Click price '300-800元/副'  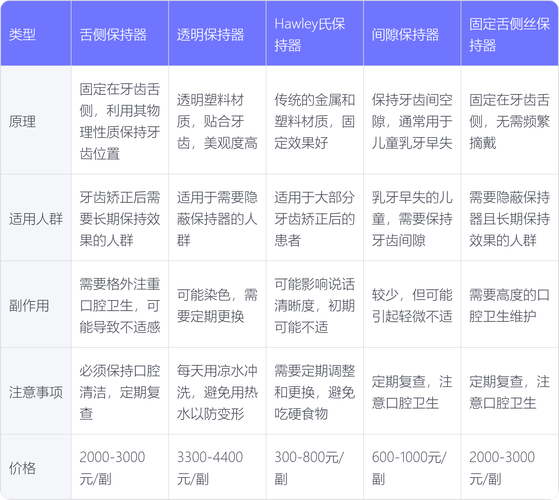tap(314, 467)
